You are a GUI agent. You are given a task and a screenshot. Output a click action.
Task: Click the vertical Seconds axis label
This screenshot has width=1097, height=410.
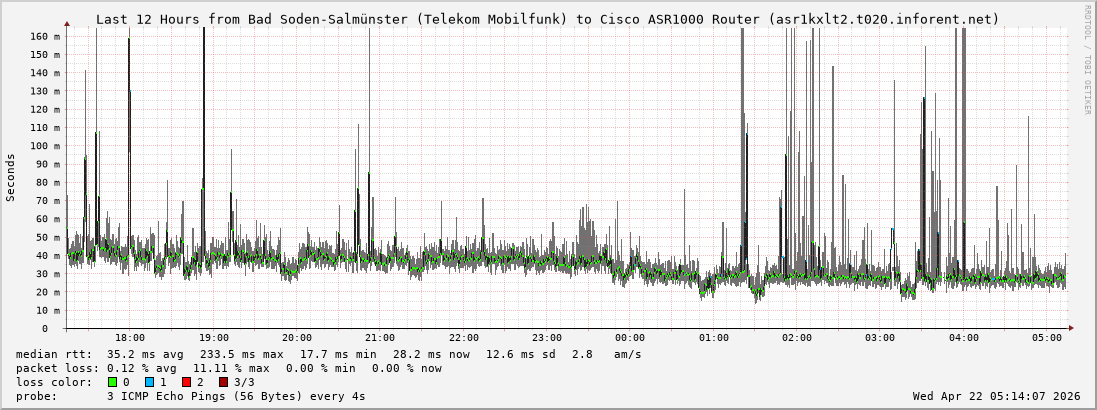[x=11, y=178]
